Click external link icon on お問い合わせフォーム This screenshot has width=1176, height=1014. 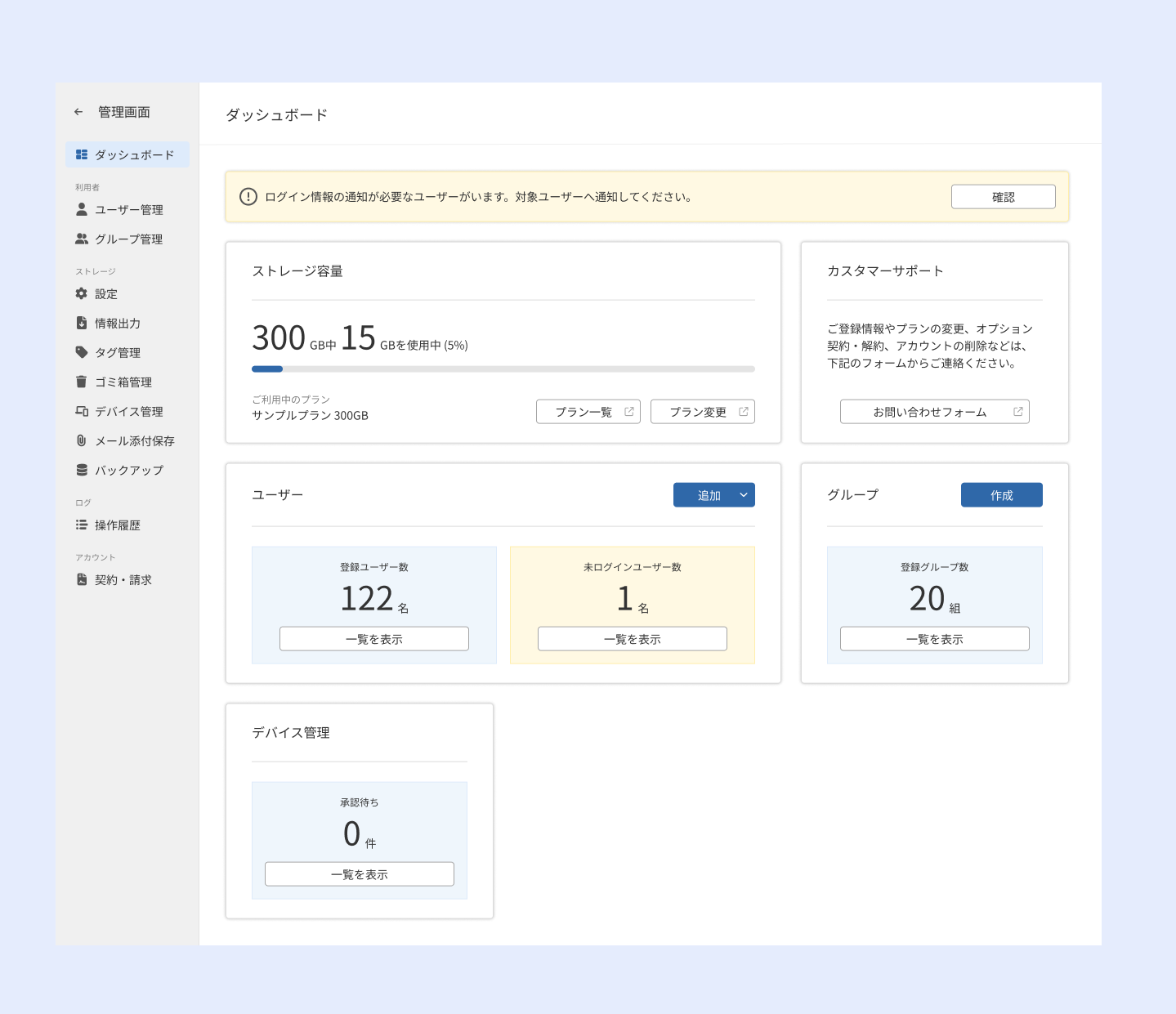(1018, 412)
